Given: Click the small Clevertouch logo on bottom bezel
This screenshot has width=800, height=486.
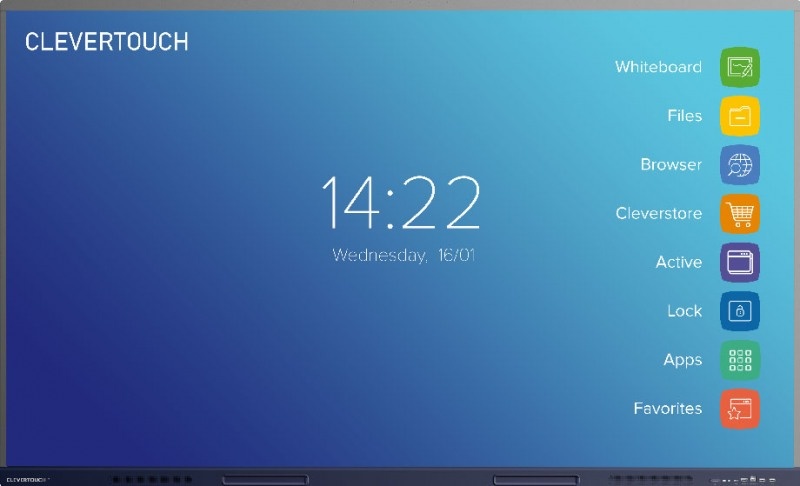Looking at the screenshot, I should click(x=27, y=480).
